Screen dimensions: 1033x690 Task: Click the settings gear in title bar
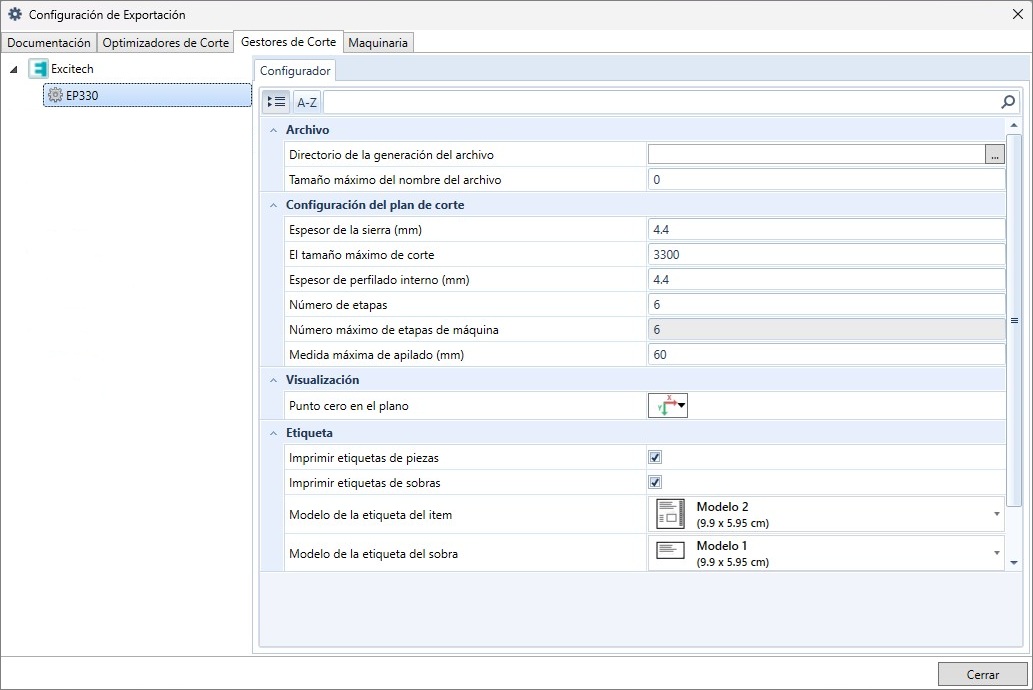pyautogui.click(x=14, y=14)
